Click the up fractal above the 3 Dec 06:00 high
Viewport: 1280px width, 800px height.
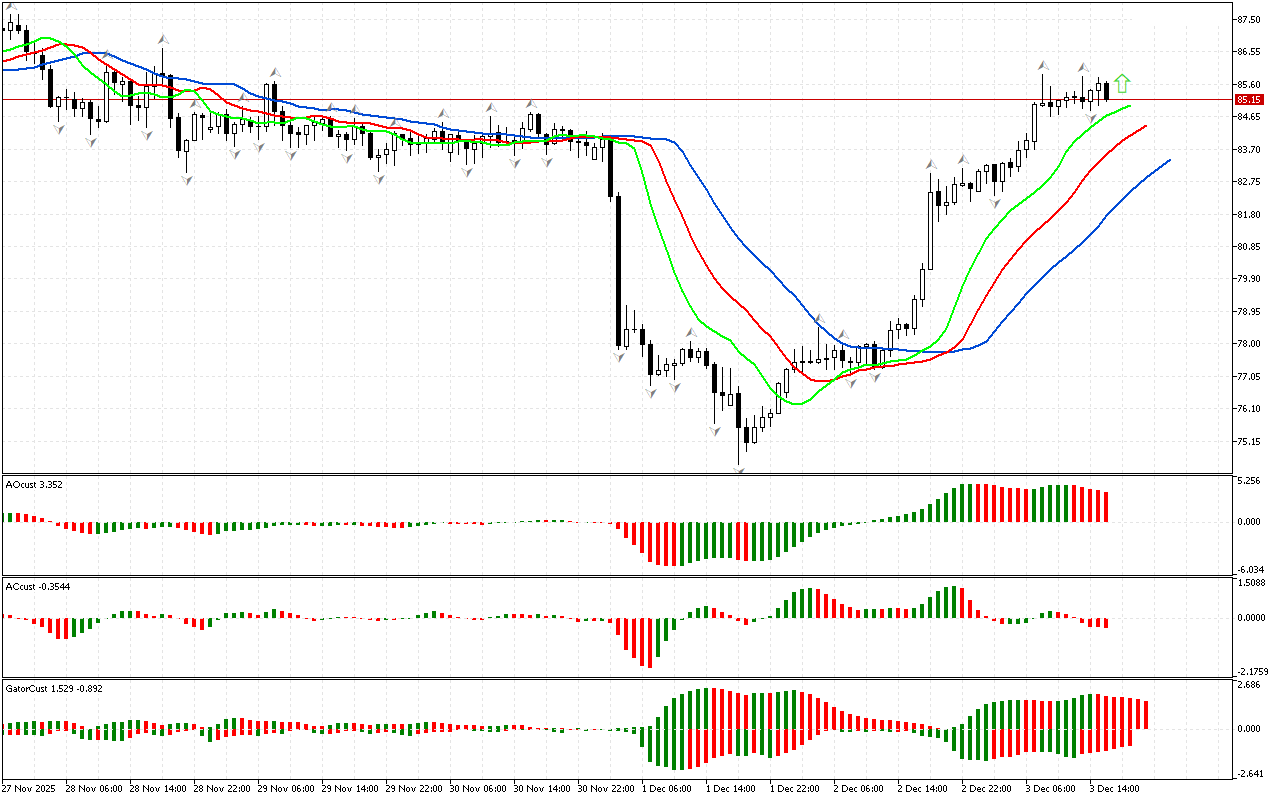pos(1042,65)
